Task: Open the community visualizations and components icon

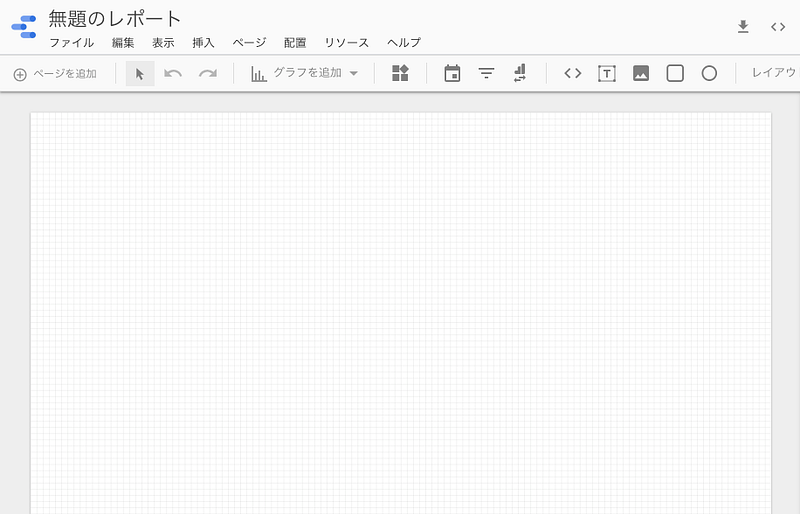Action: click(401, 73)
